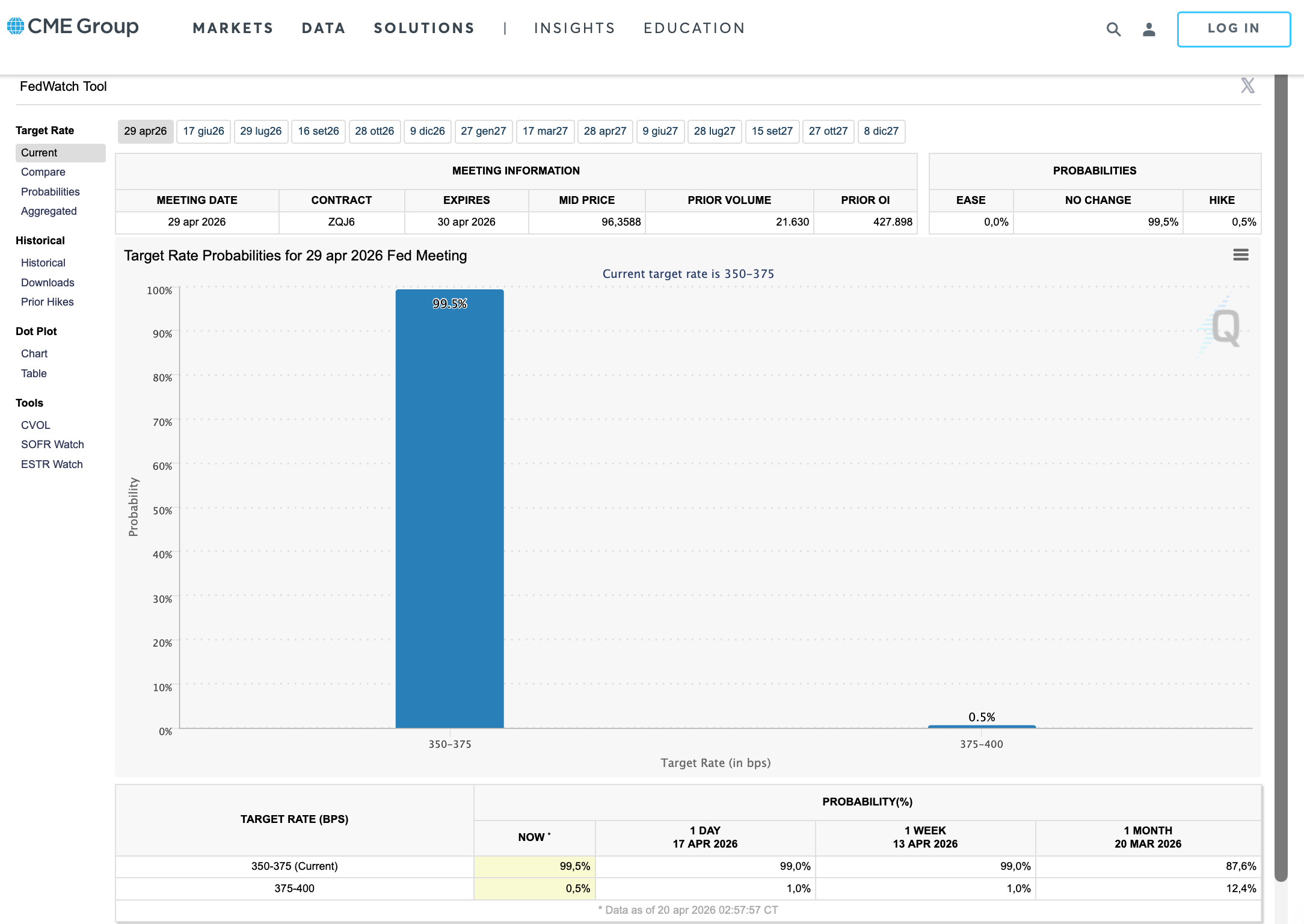Switch to the 9 dic26 meeting tab
This screenshot has height=924, width=1304.
[x=427, y=131]
